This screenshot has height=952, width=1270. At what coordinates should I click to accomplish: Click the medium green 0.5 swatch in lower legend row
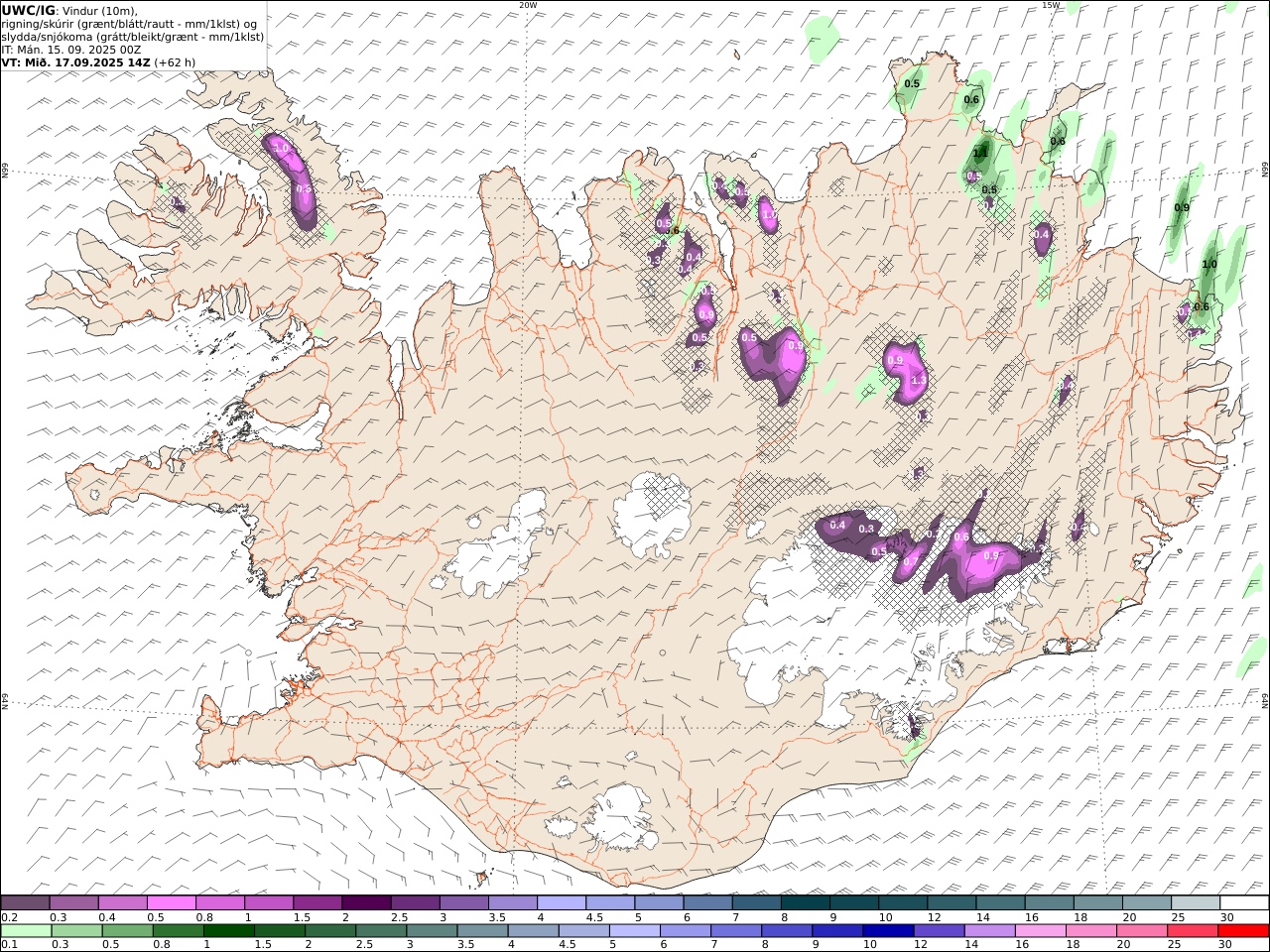(128, 931)
